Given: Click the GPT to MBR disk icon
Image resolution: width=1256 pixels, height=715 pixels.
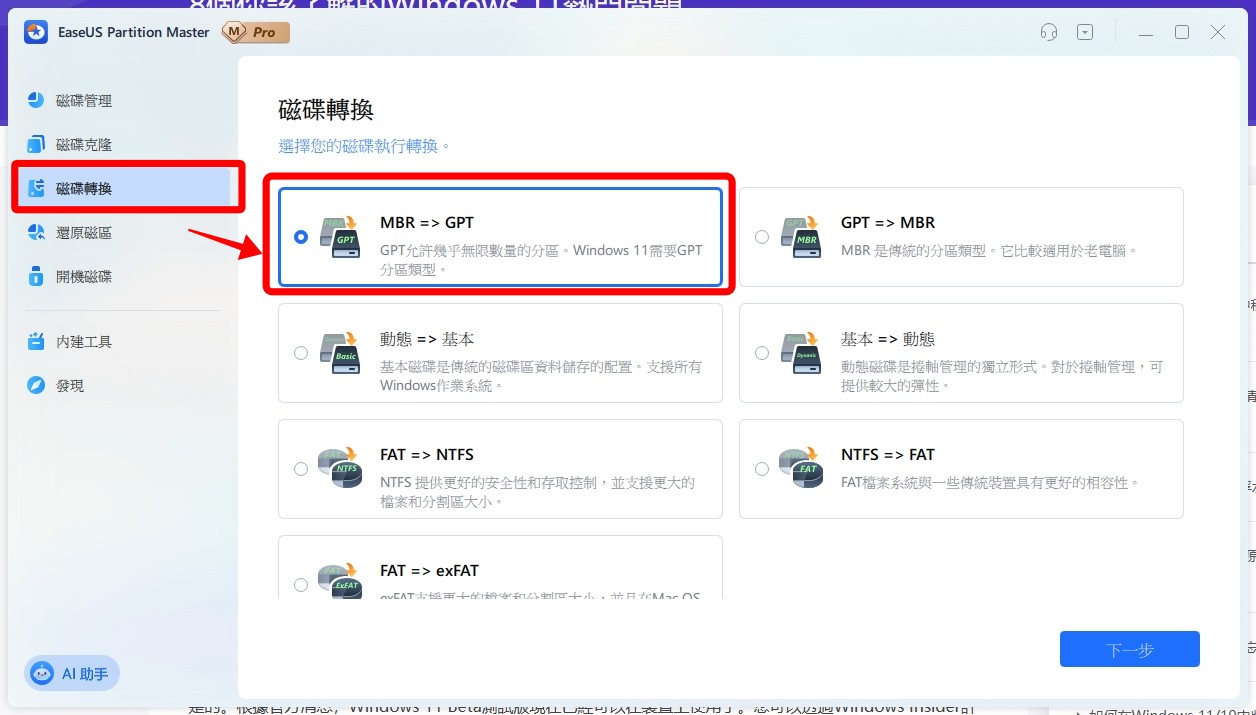Looking at the screenshot, I should click(x=800, y=237).
